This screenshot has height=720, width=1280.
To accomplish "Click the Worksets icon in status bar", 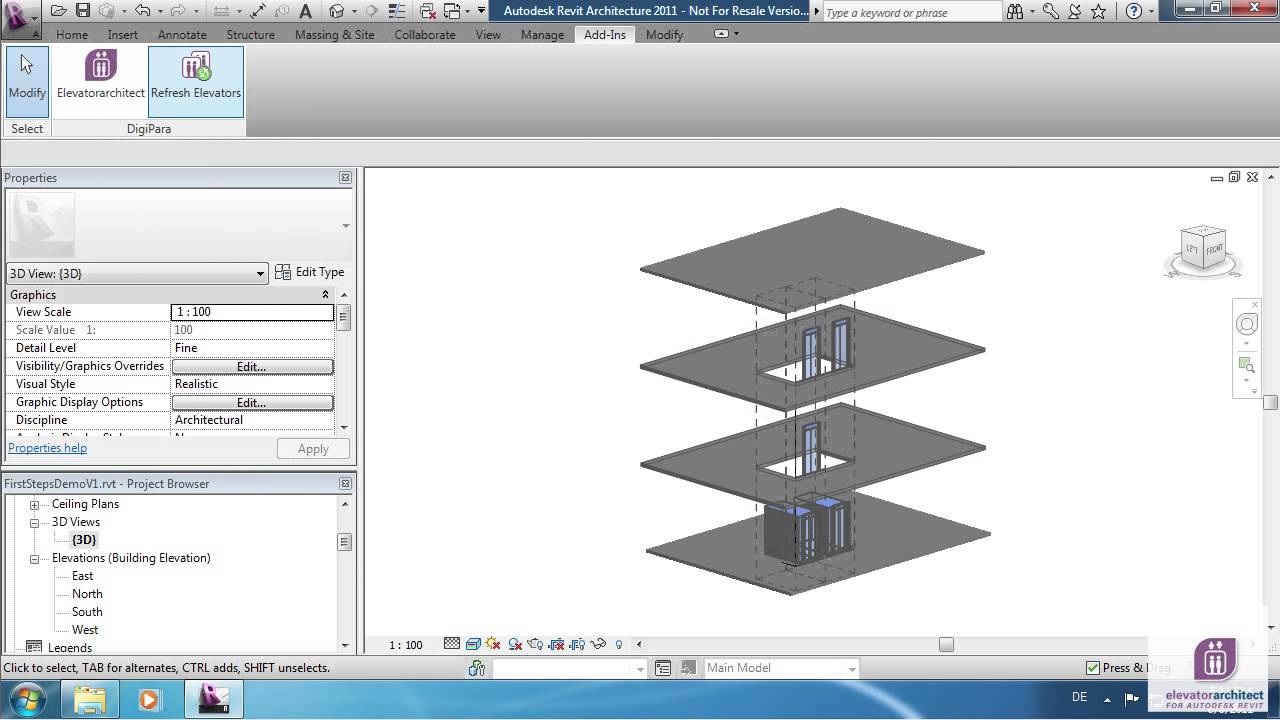I will pyautogui.click(x=477, y=668).
